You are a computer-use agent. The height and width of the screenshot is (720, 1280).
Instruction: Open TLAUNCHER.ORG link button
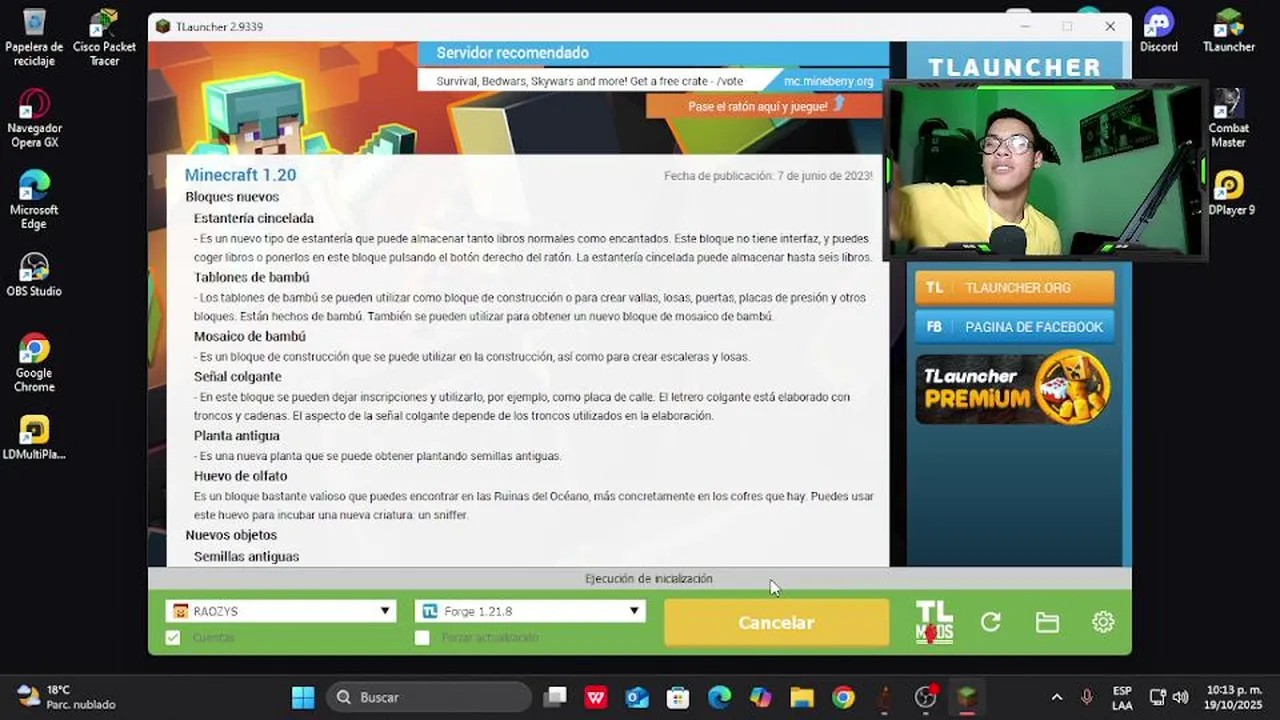tap(1014, 288)
